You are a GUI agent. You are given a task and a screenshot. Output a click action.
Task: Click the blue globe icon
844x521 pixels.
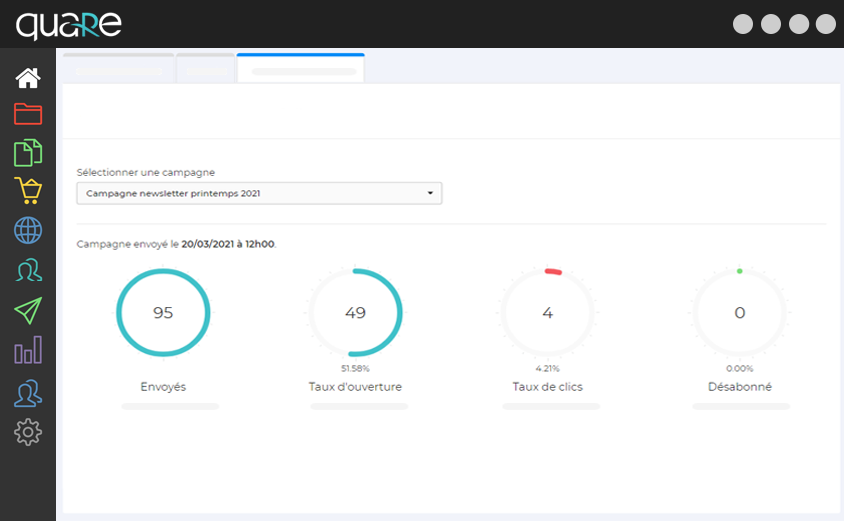click(x=28, y=230)
